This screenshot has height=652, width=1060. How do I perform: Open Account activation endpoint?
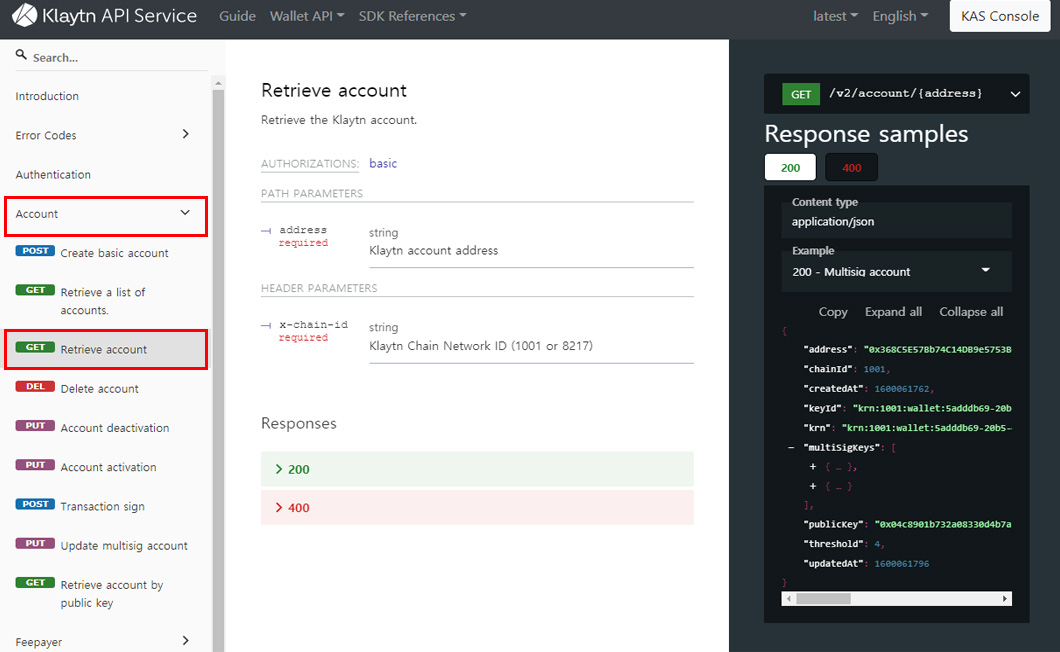108,467
